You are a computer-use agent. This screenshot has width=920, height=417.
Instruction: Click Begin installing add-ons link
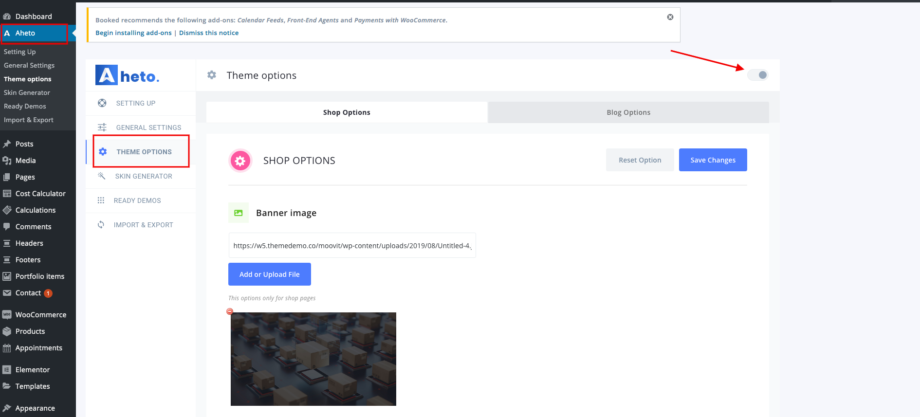point(133,33)
